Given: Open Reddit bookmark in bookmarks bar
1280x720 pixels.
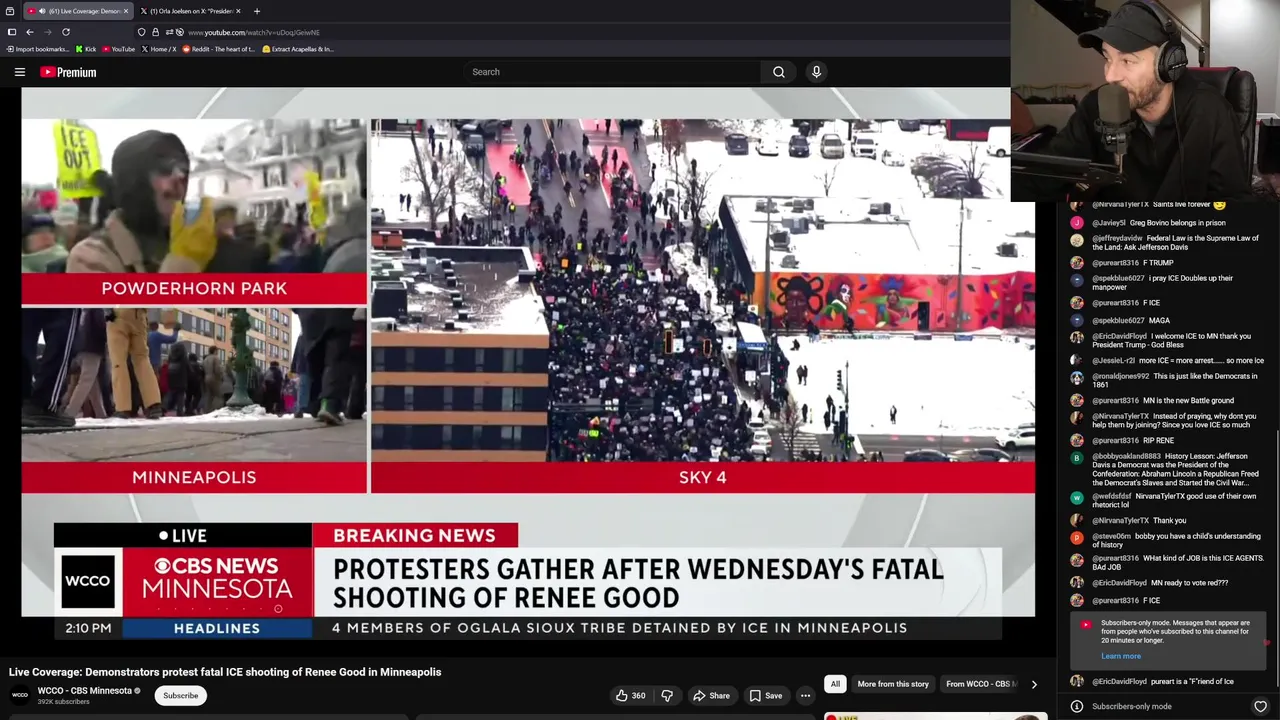Looking at the screenshot, I should click(x=217, y=49).
